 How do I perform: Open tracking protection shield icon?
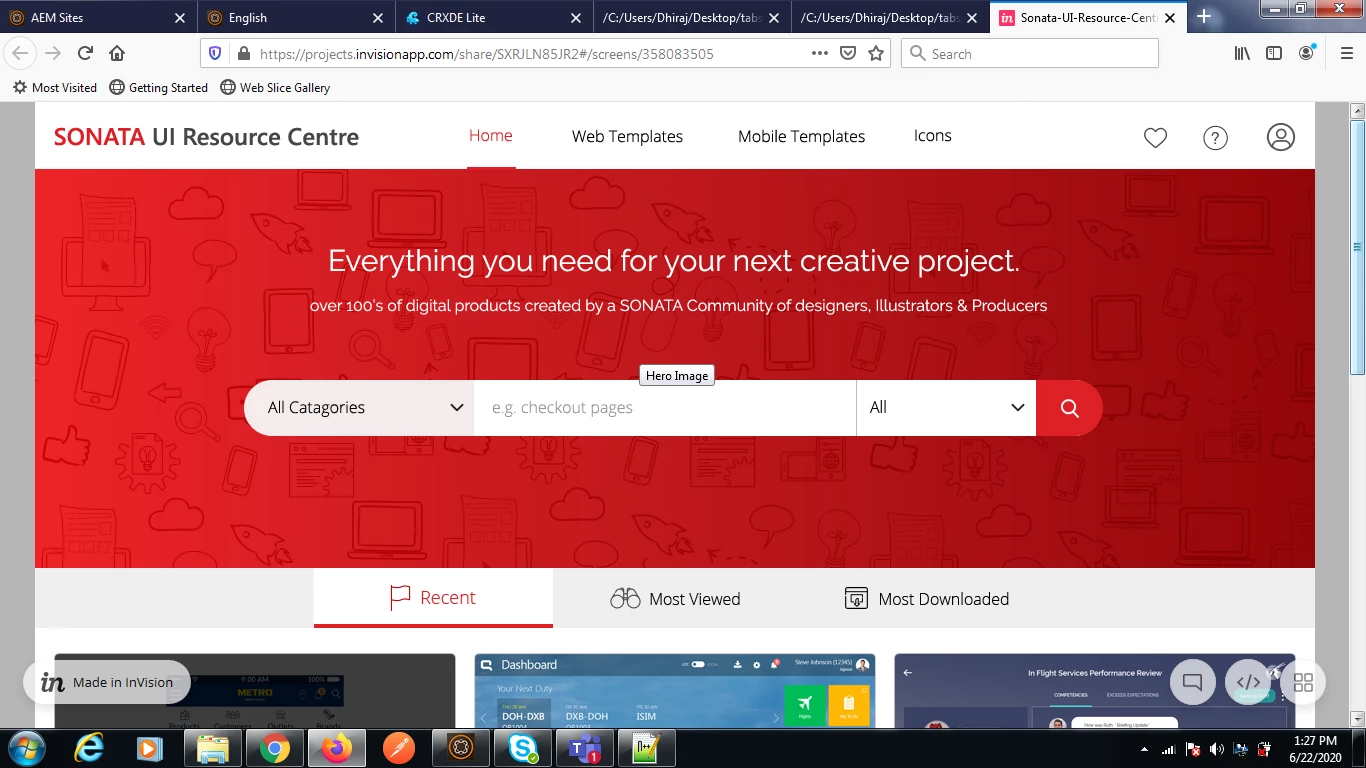click(215, 54)
